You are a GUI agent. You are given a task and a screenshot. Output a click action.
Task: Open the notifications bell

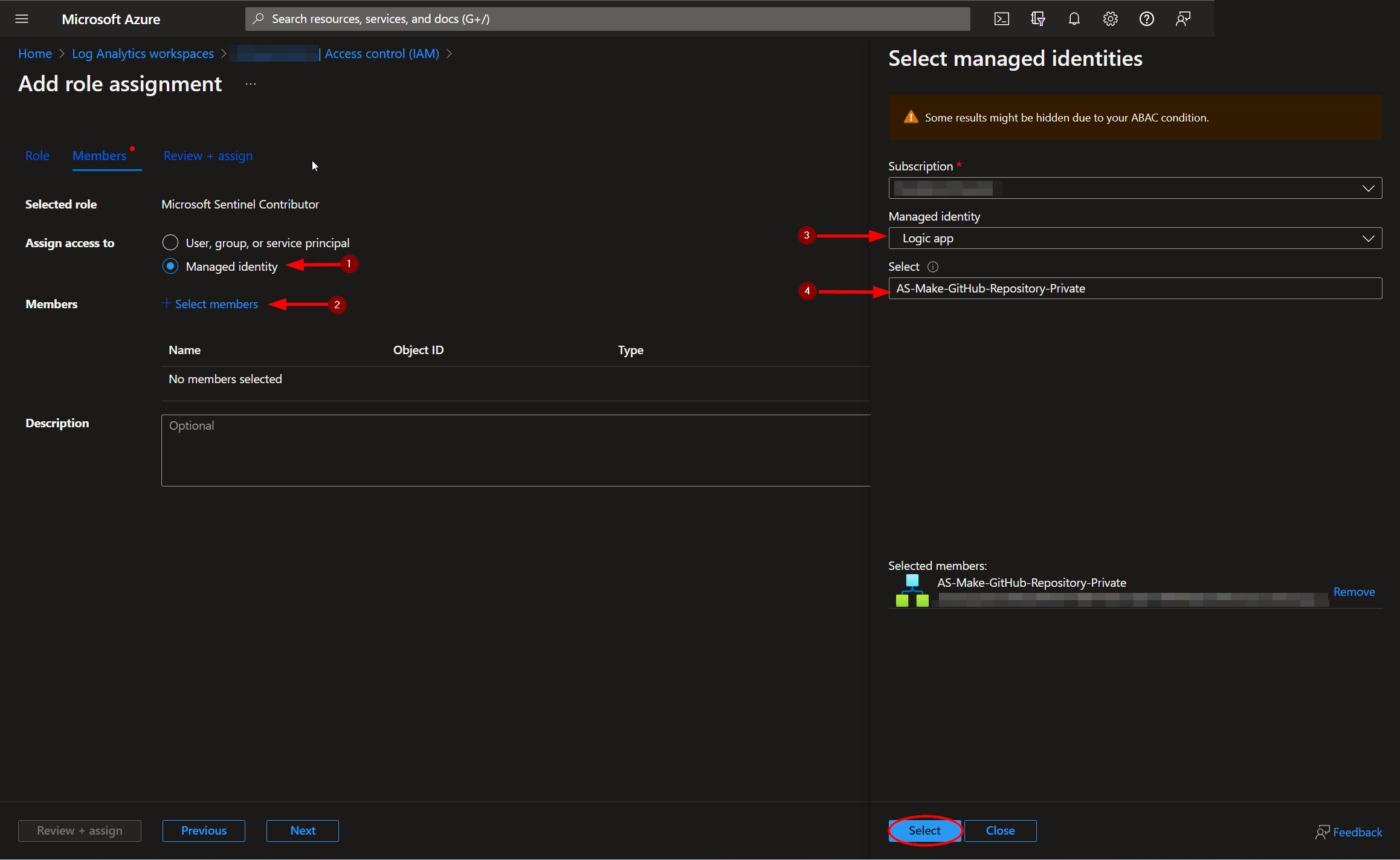(1074, 19)
